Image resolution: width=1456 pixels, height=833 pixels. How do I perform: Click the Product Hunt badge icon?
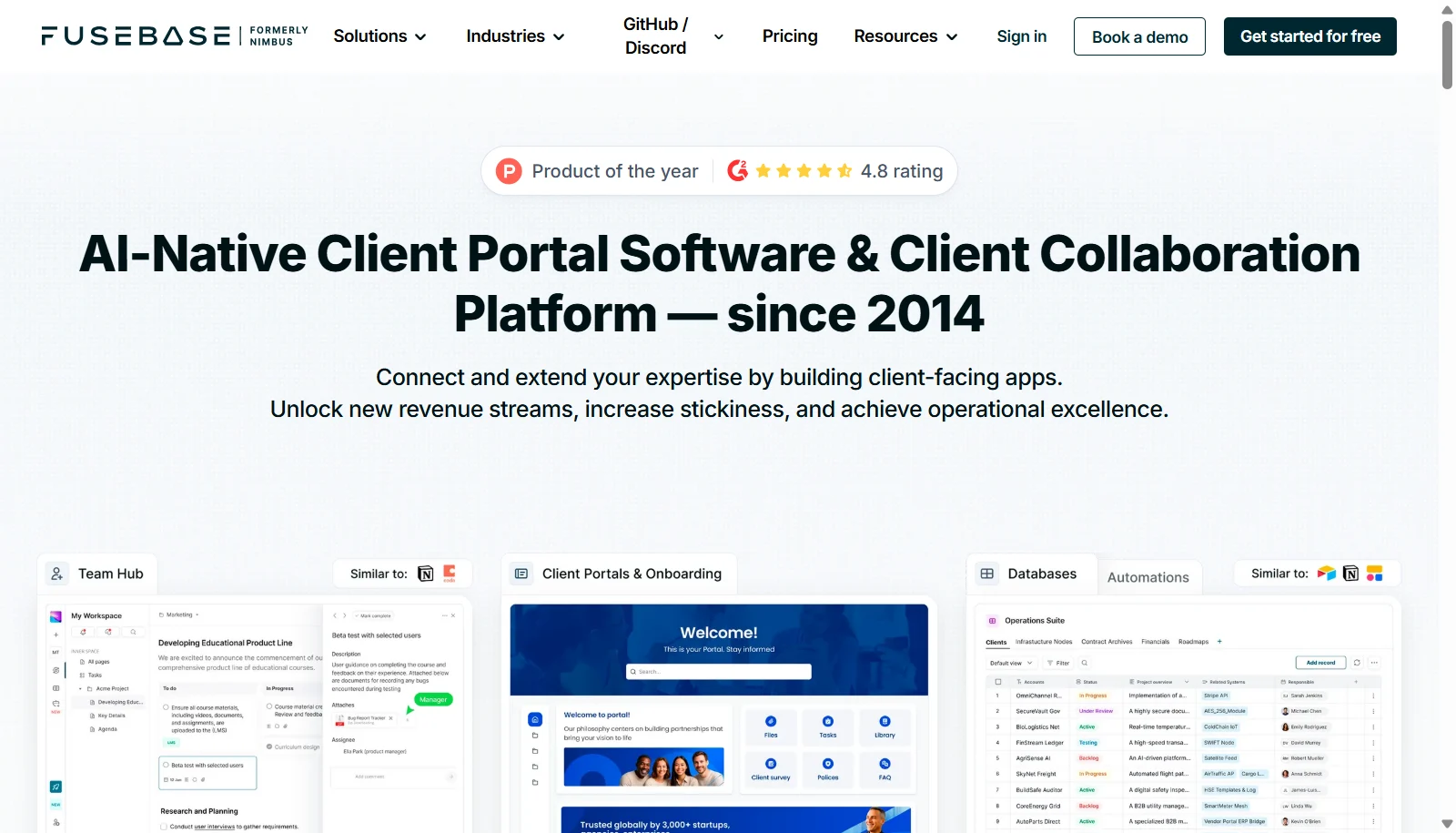click(509, 171)
